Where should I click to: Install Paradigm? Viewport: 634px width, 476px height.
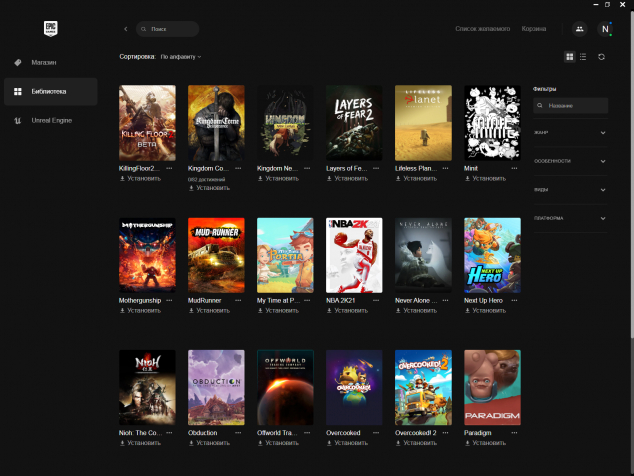pyautogui.click(x=485, y=443)
